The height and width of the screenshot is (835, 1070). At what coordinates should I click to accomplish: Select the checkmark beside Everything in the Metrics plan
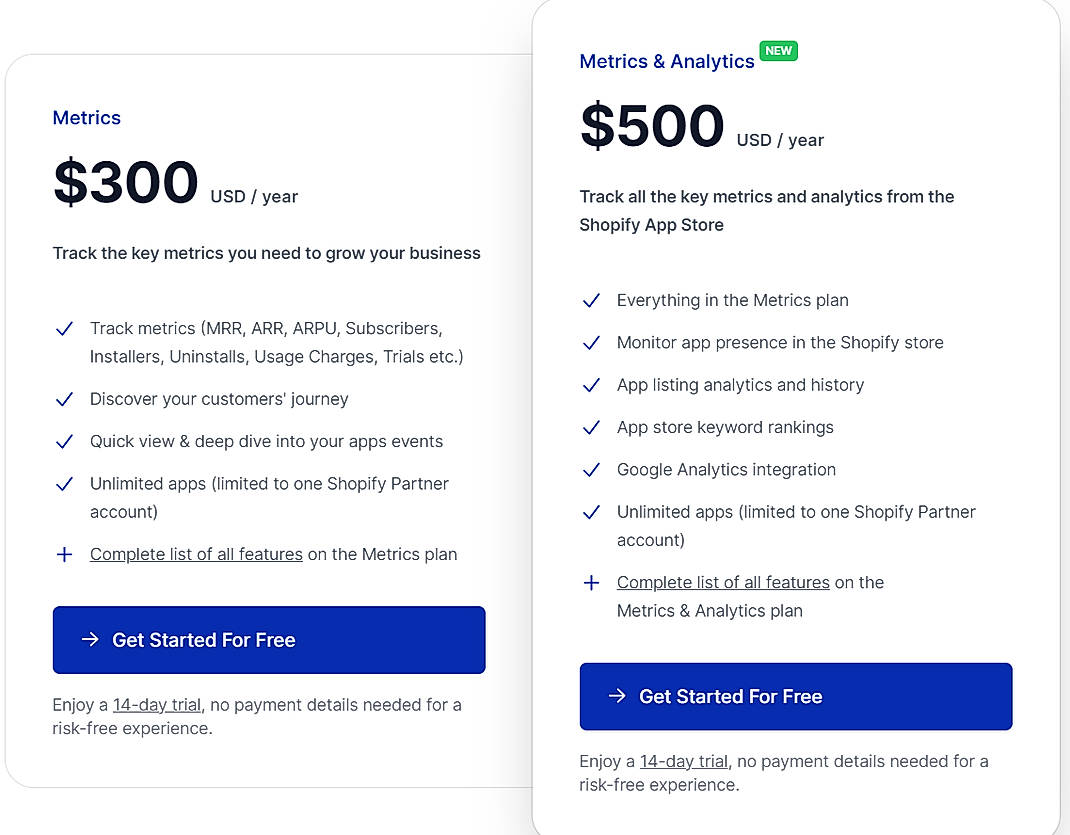pyautogui.click(x=591, y=301)
